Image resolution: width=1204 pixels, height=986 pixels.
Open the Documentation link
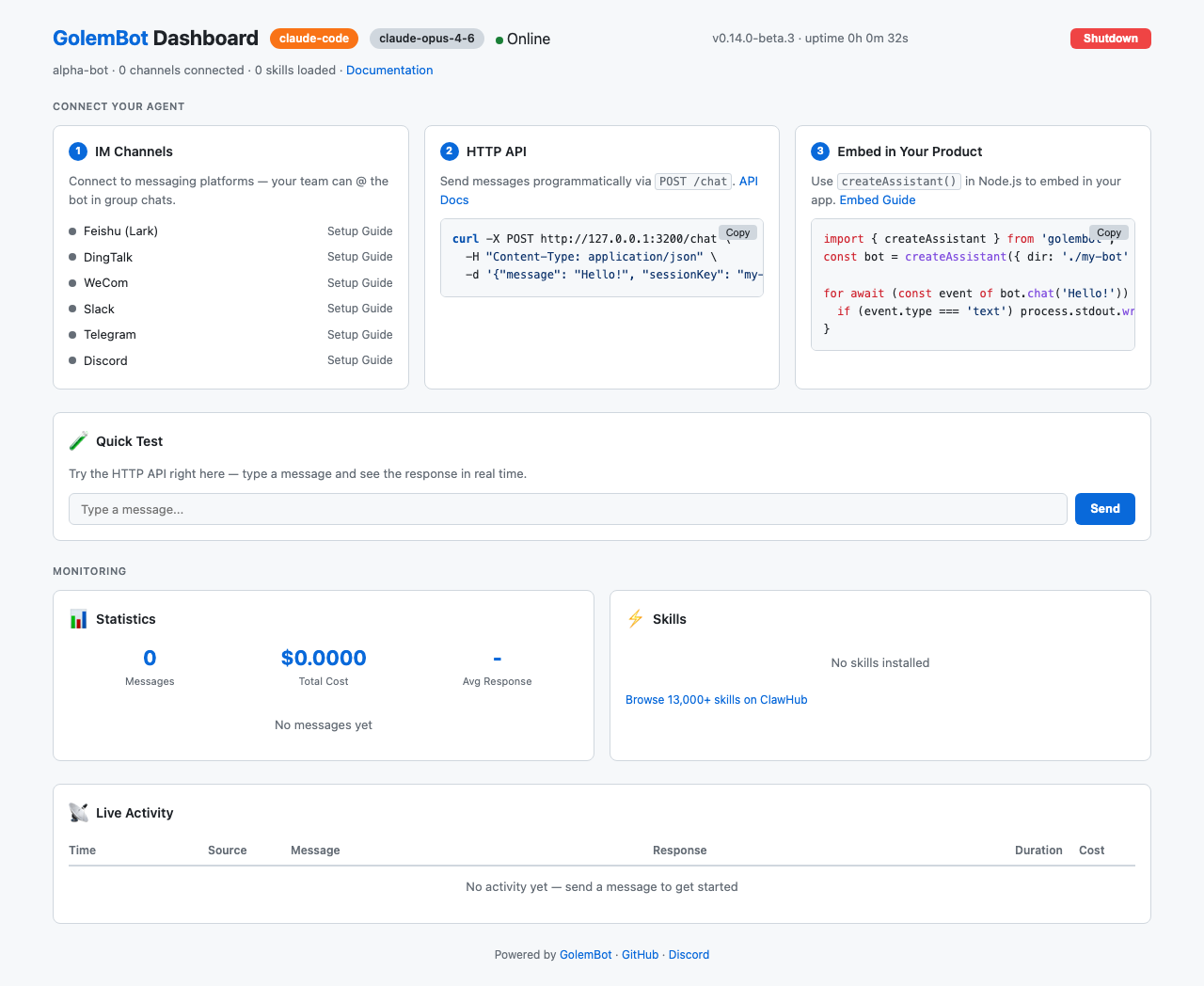[388, 70]
